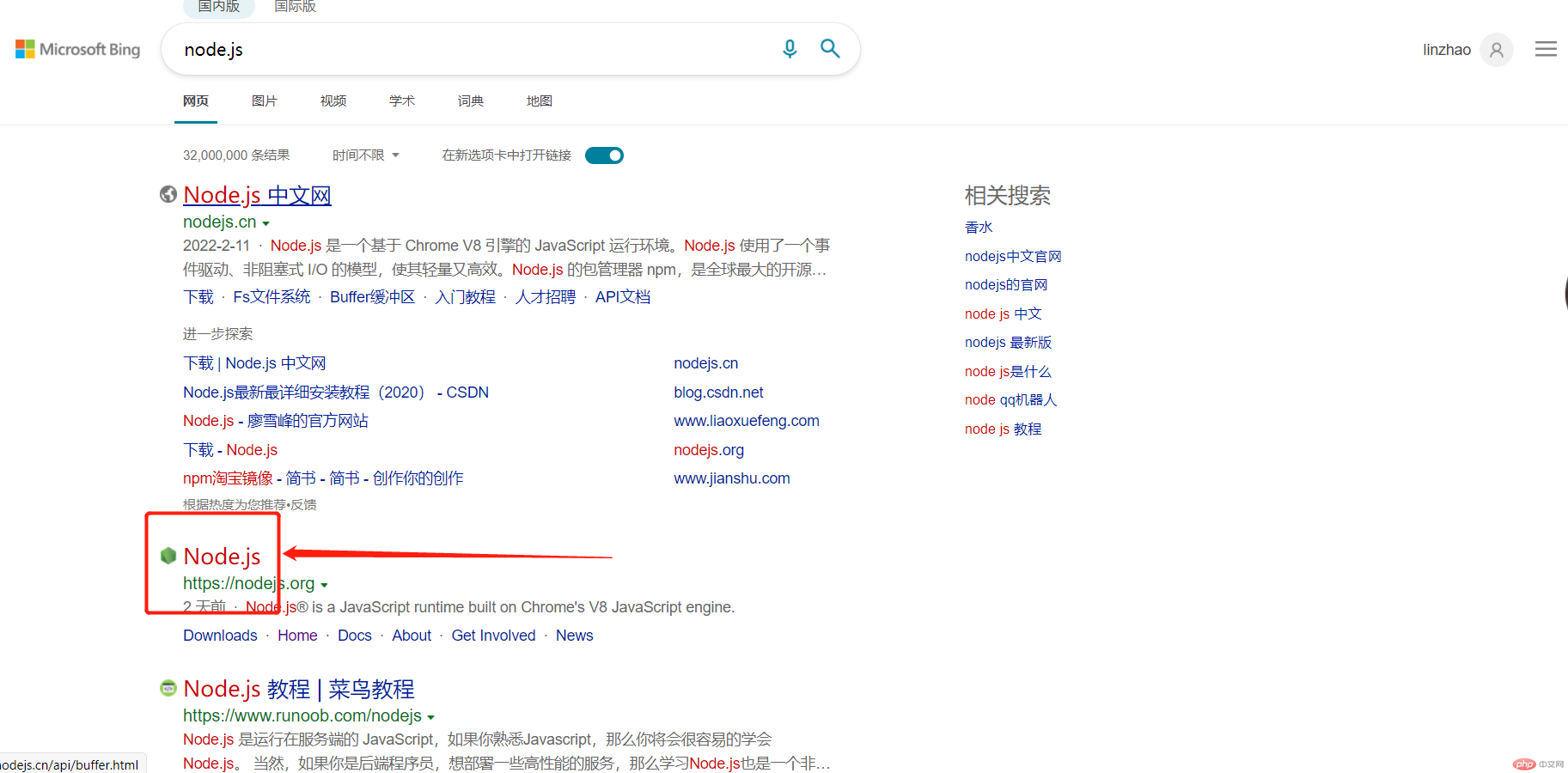Click the 32,000,000 条结果 count text
This screenshot has width=1568, height=773.
point(236,155)
